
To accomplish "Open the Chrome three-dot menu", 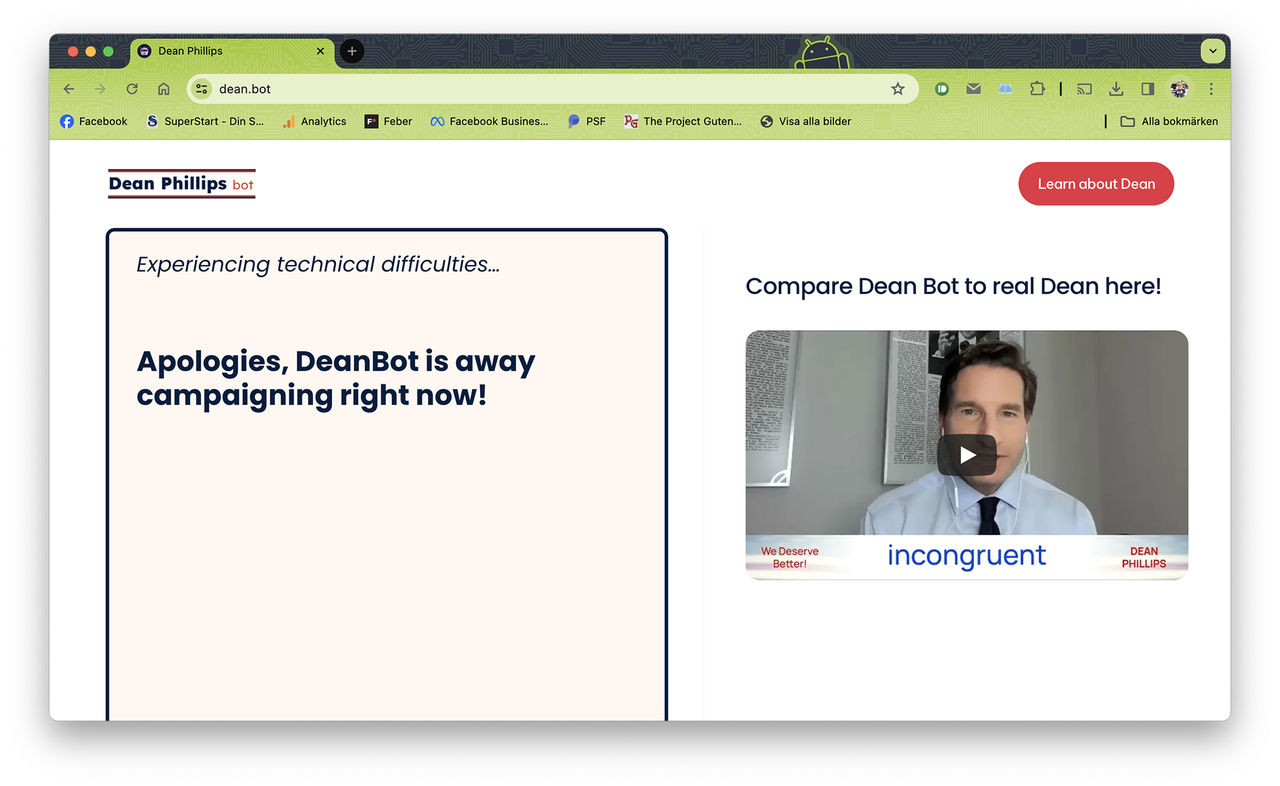I will click(x=1211, y=89).
